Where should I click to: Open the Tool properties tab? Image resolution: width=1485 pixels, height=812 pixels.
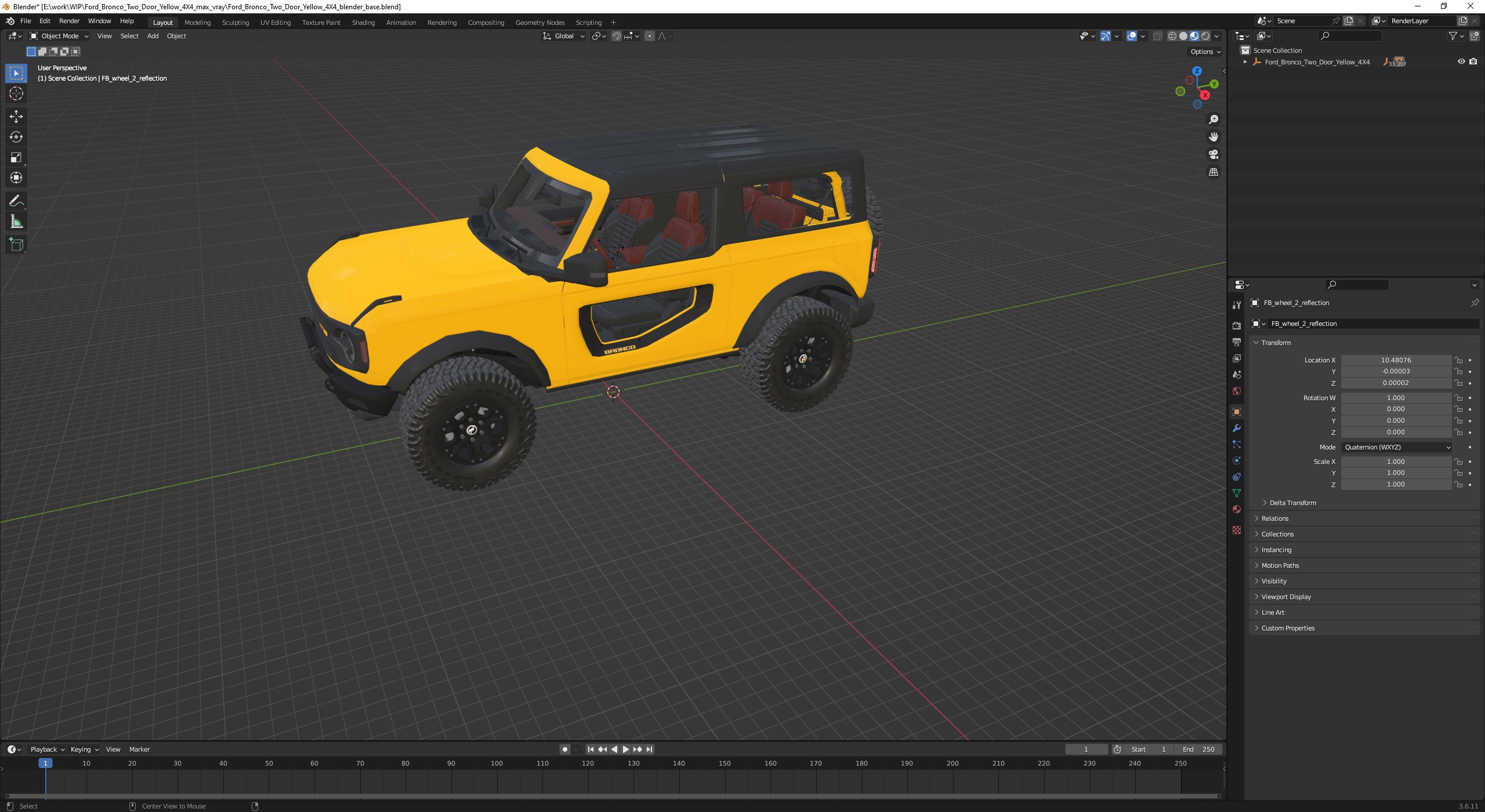click(1236, 305)
